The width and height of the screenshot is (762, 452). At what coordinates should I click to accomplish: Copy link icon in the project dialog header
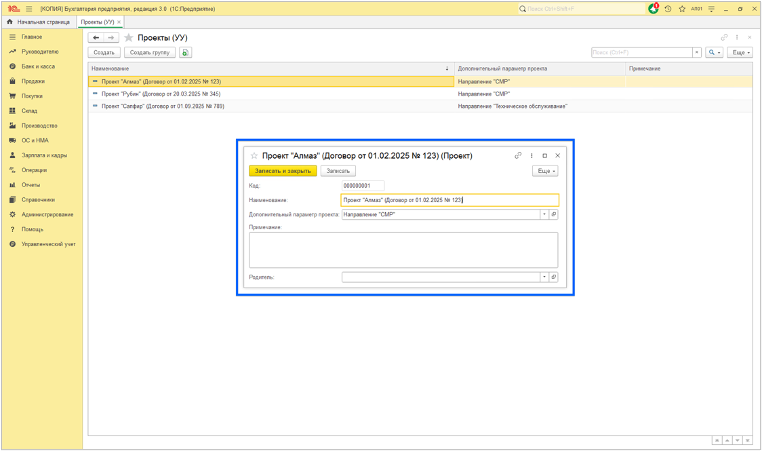518,156
